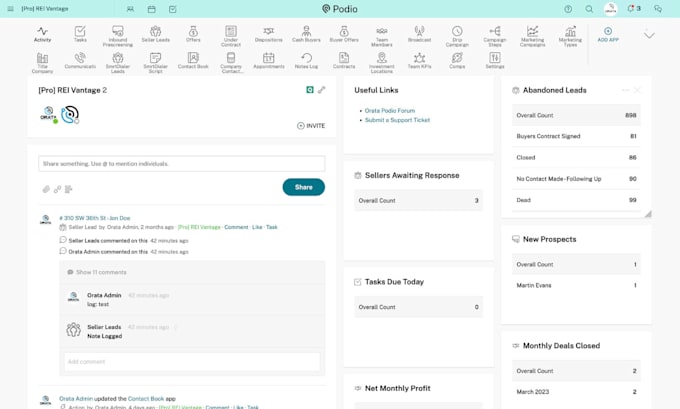Click the Buyers Contract Signed row

coord(576,136)
